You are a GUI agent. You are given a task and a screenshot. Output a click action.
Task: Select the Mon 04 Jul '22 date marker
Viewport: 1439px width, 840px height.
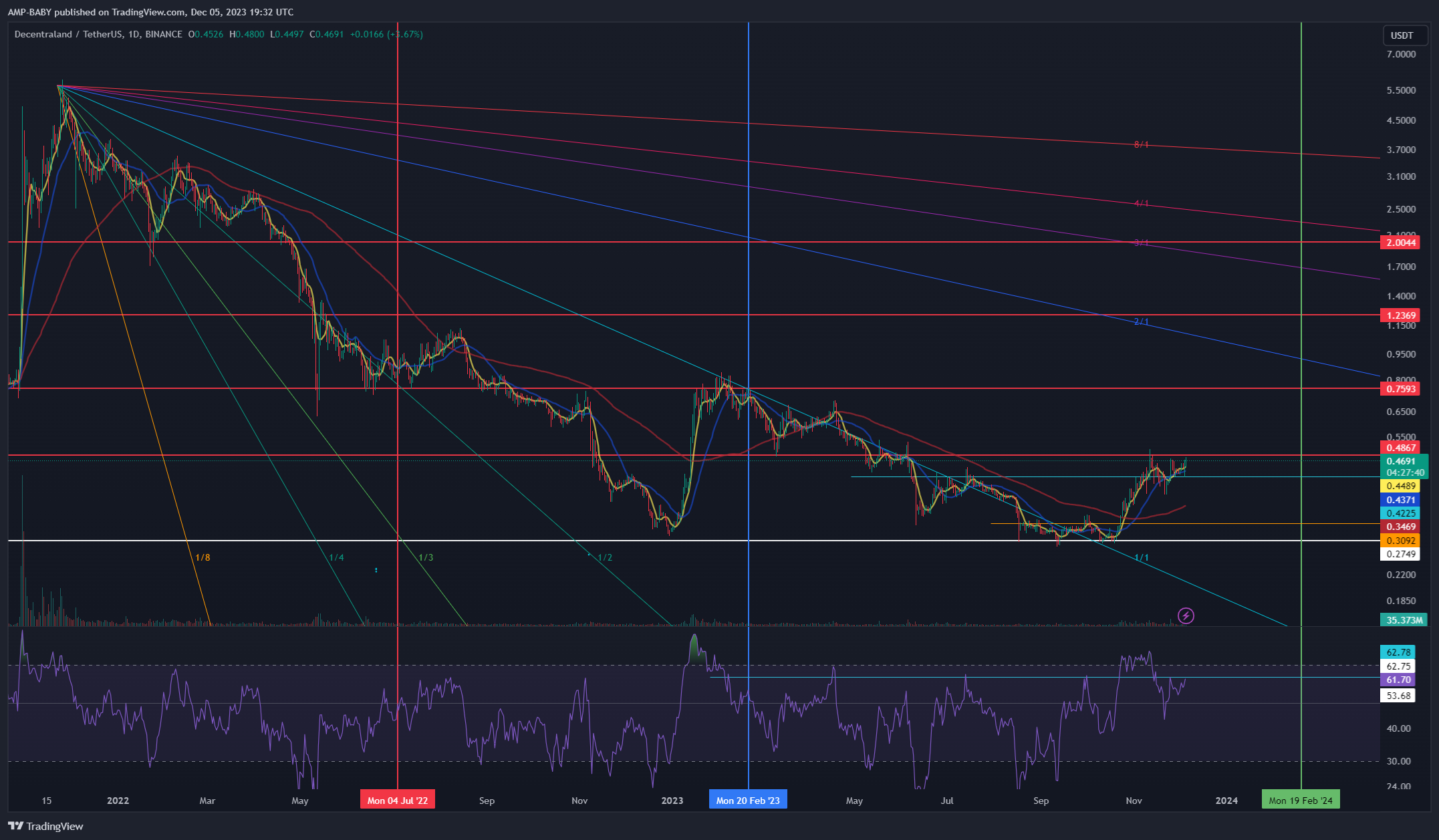click(398, 800)
